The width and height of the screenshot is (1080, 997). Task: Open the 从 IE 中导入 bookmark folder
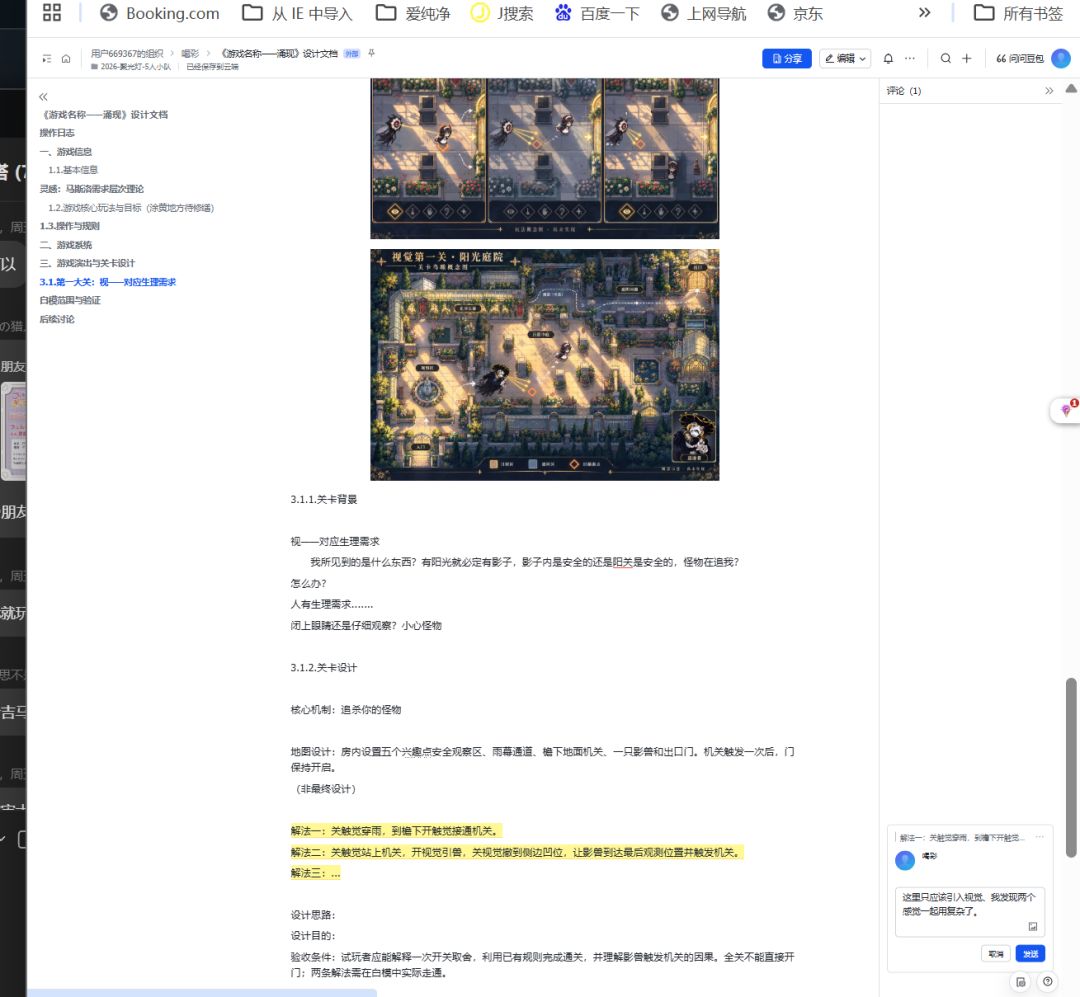coord(297,13)
